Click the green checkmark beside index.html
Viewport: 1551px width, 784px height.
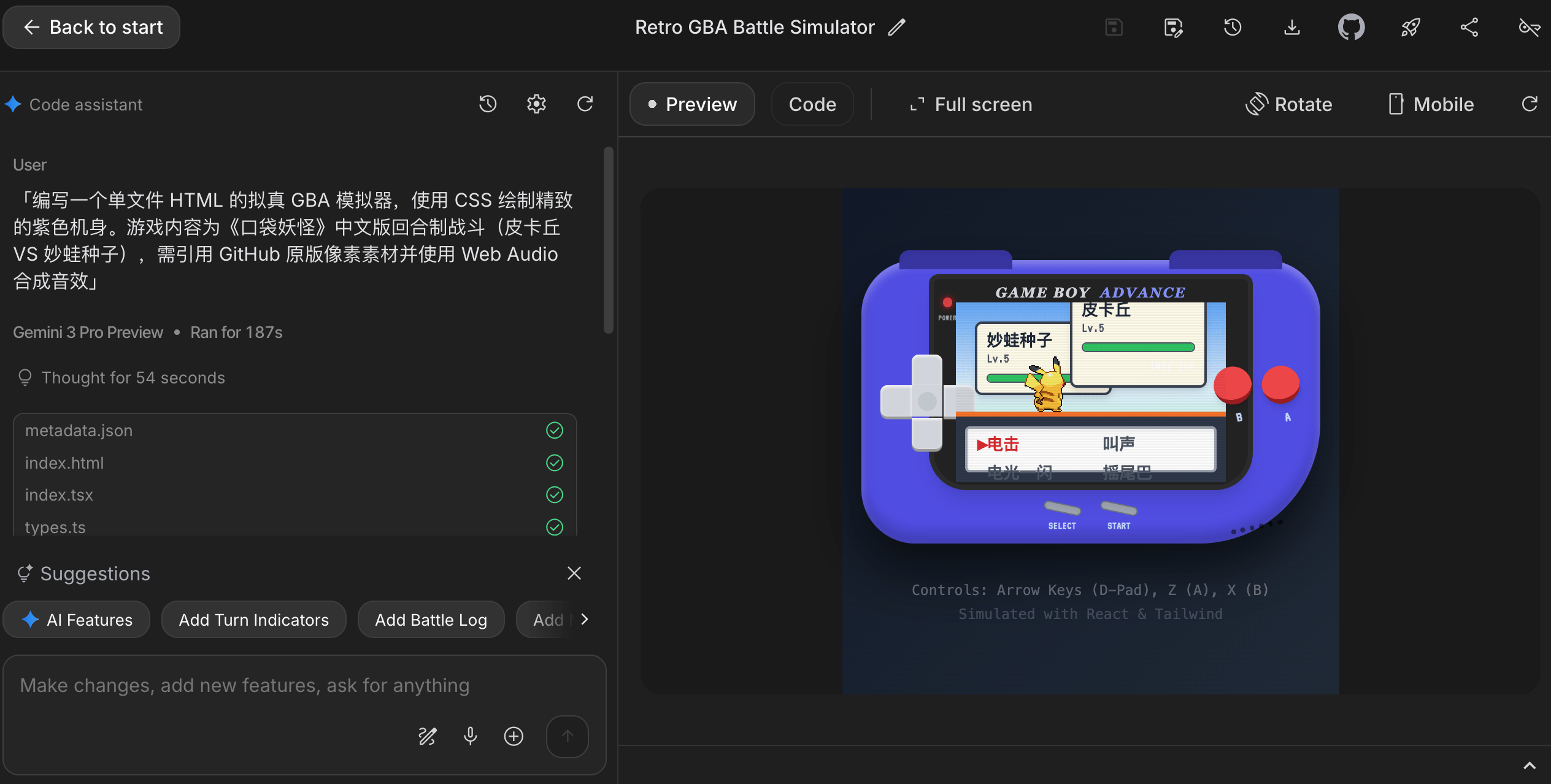[555, 463]
